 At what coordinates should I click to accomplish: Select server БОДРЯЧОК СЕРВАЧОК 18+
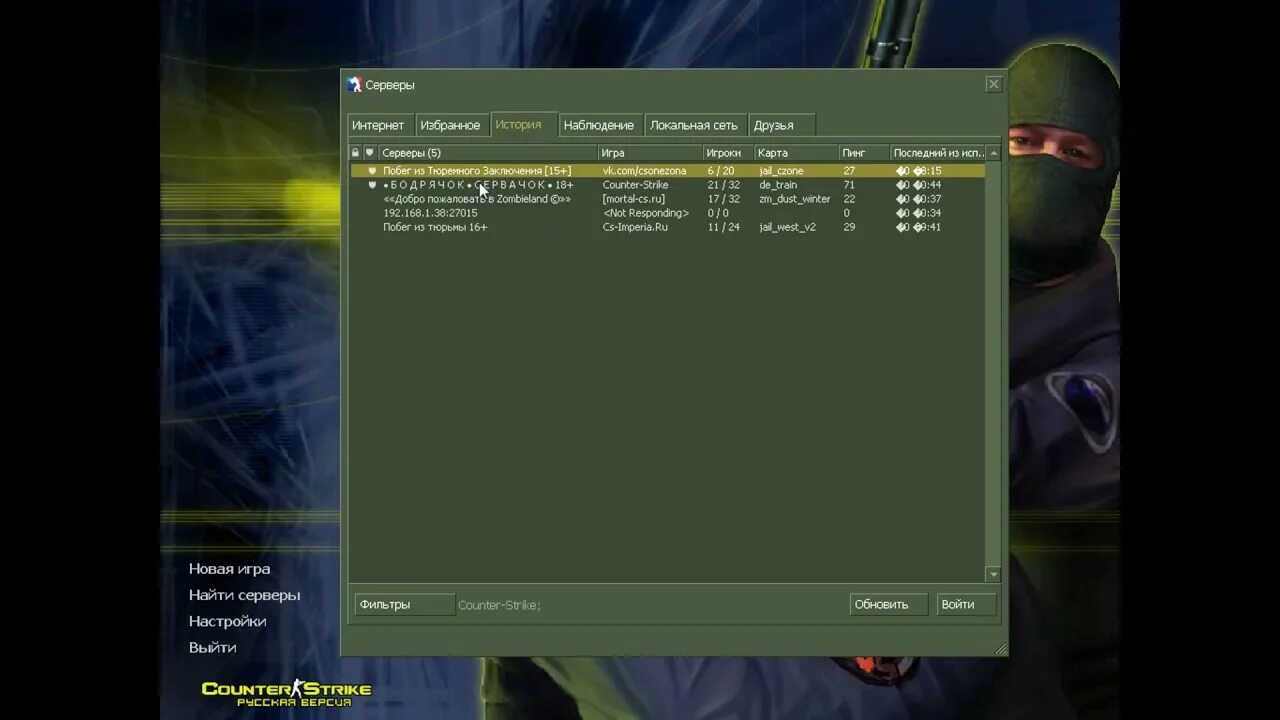pos(667,185)
